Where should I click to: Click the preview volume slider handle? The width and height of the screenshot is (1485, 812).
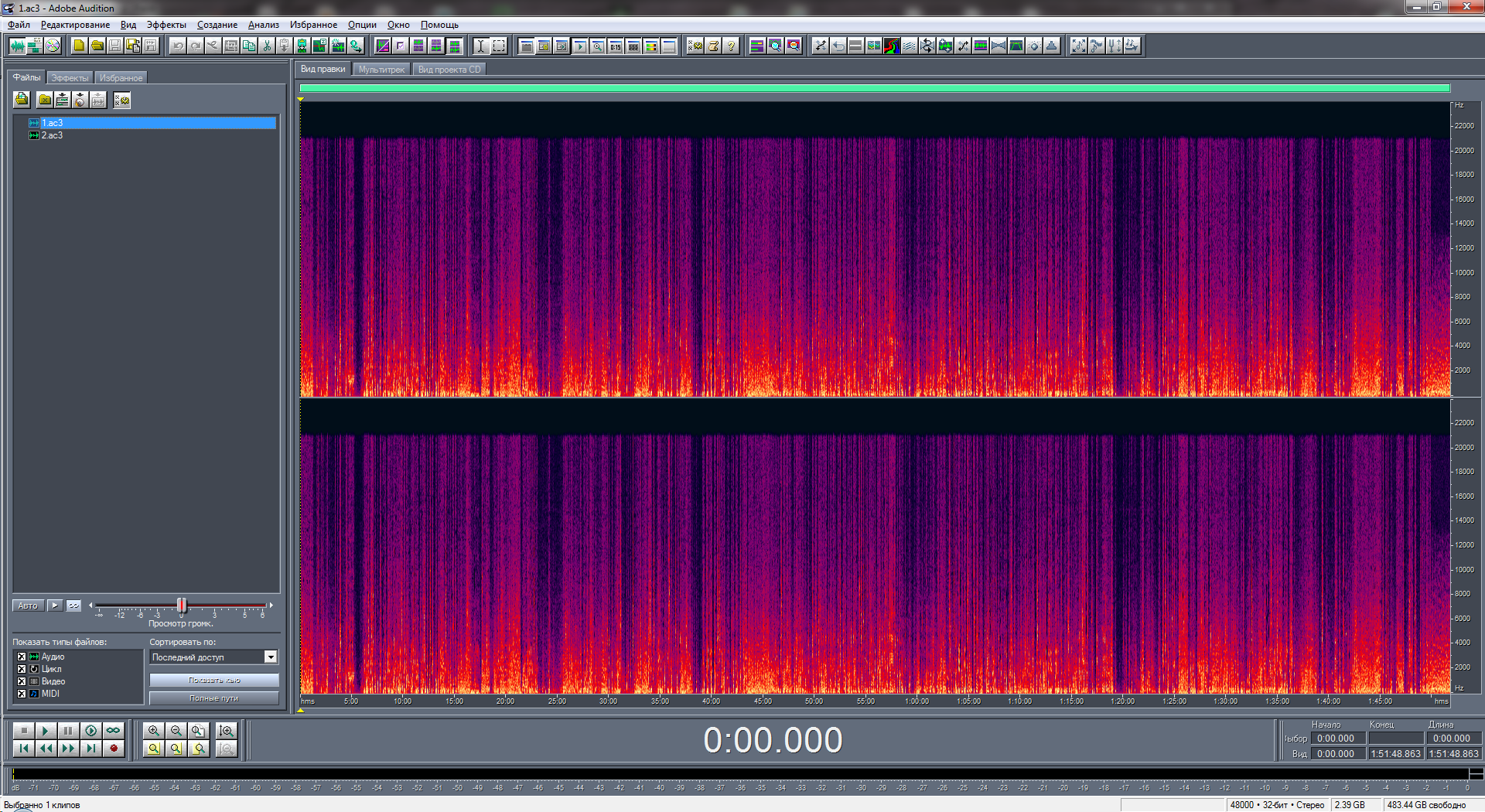(182, 605)
